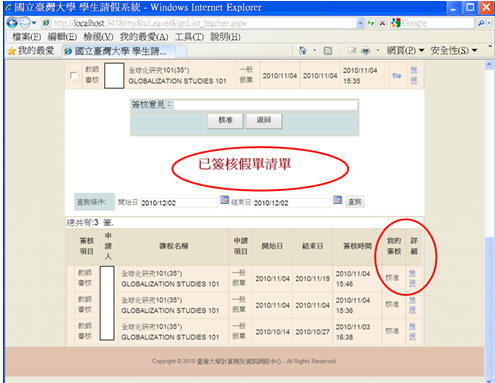Open the 編輯(E) menu
Screen dimensions: 495x383
point(62,37)
